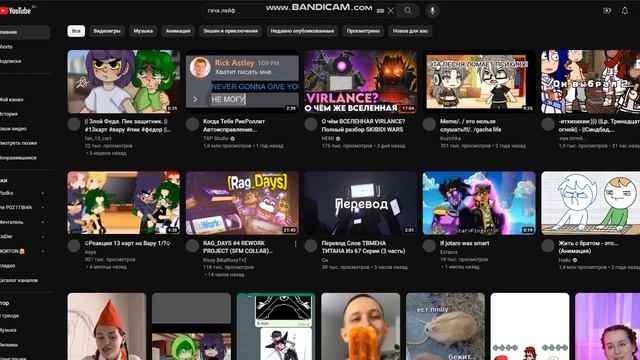Open the Short of man eating orange snack
Image resolution: width=640 pixels, height=360 pixels.
point(361,326)
